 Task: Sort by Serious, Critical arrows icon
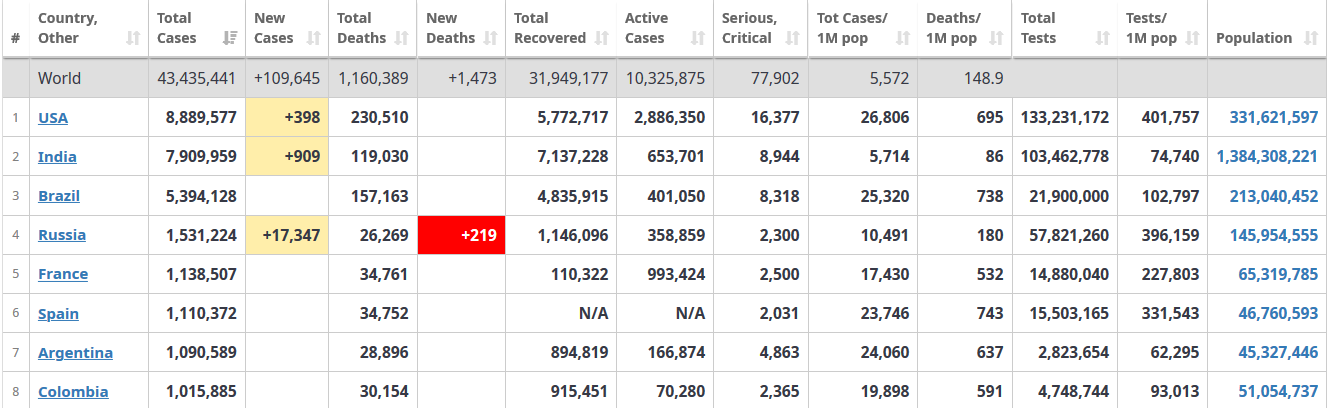coord(792,38)
